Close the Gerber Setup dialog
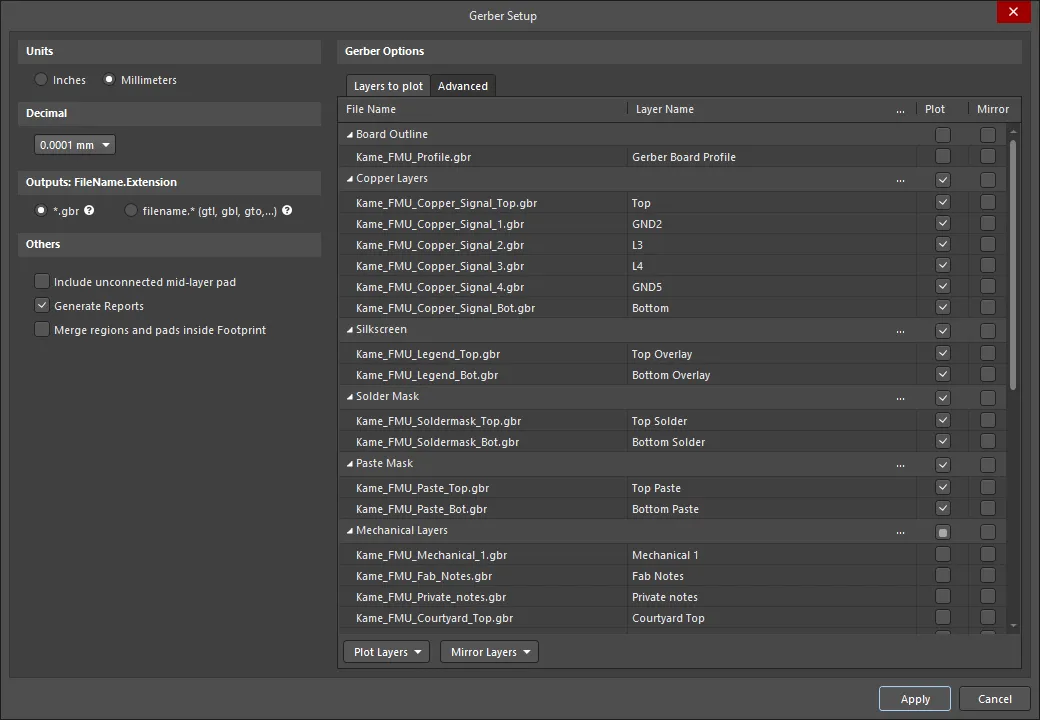1040x720 pixels. (x=1013, y=11)
